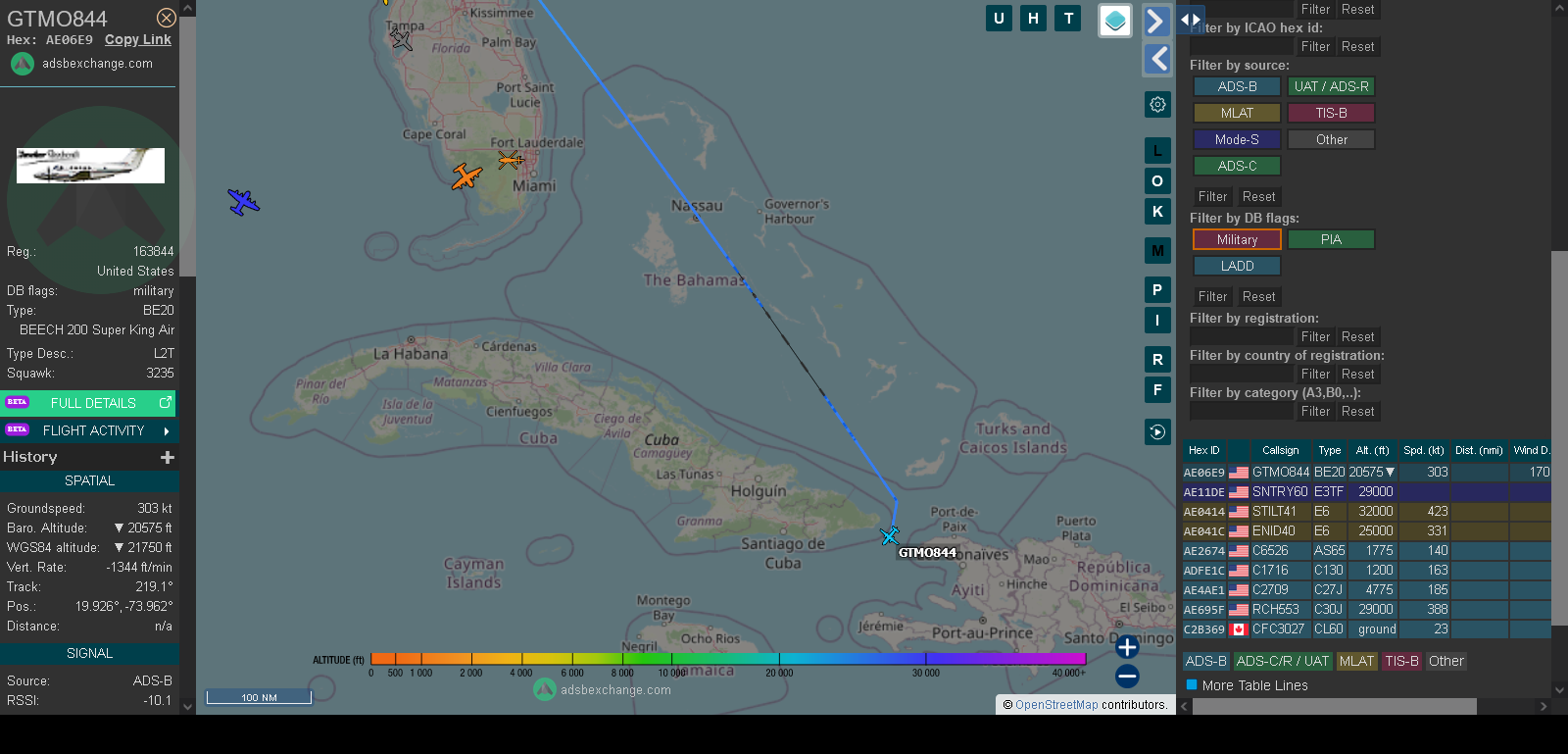Click the T map button
The height and width of the screenshot is (754, 1568).
click(1068, 18)
